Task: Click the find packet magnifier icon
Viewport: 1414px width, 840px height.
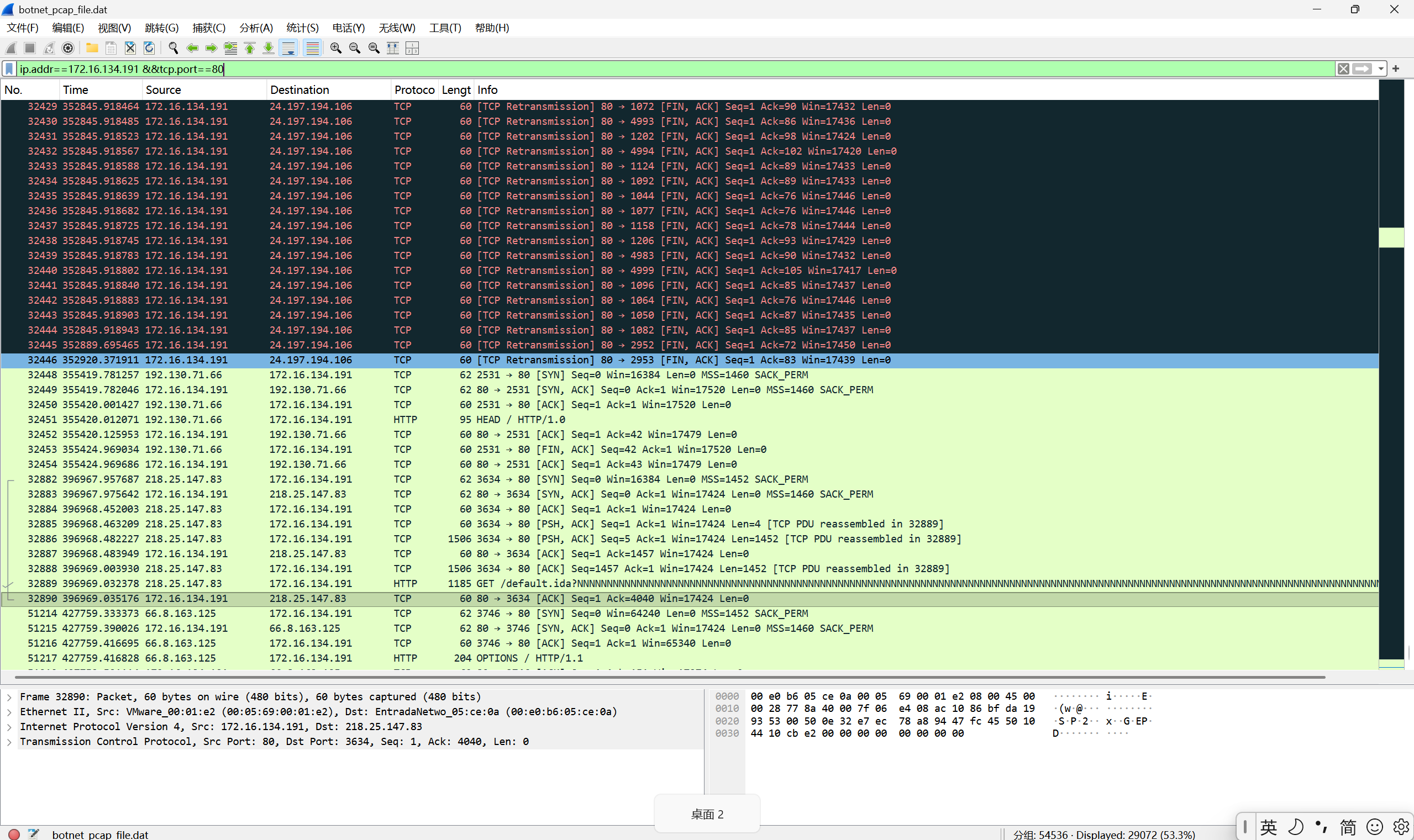Action: point(174,48)
